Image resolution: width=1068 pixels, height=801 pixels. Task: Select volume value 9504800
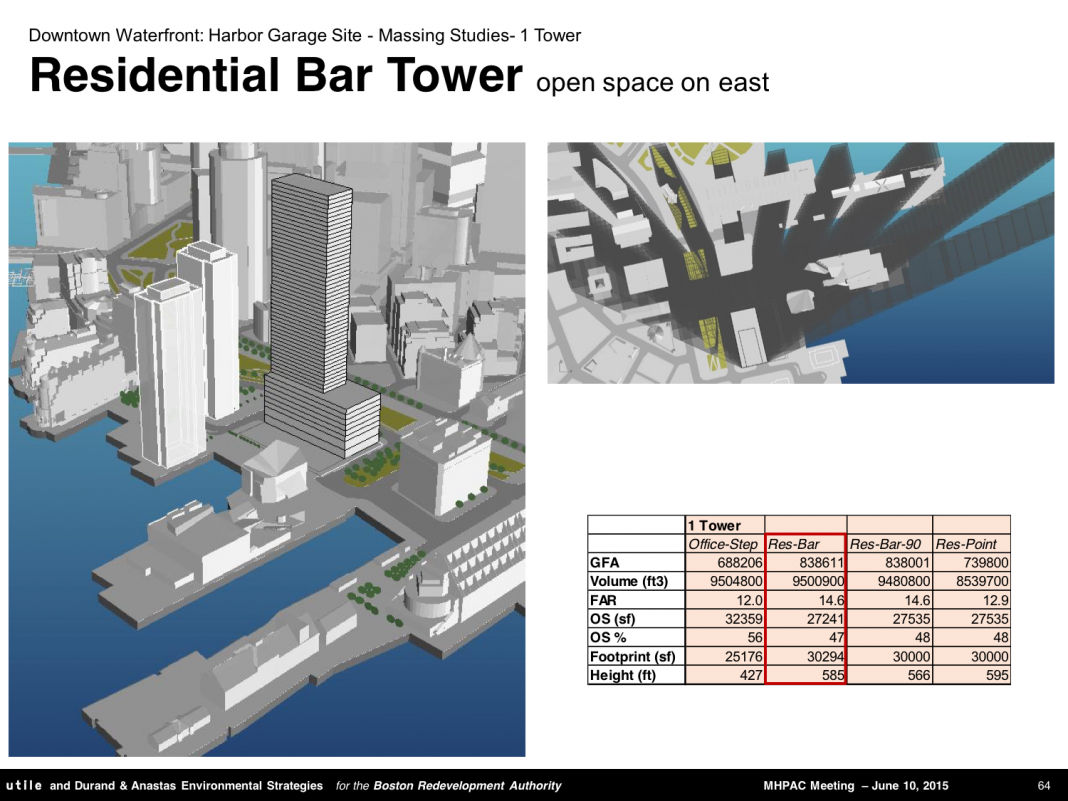(736, 582)
